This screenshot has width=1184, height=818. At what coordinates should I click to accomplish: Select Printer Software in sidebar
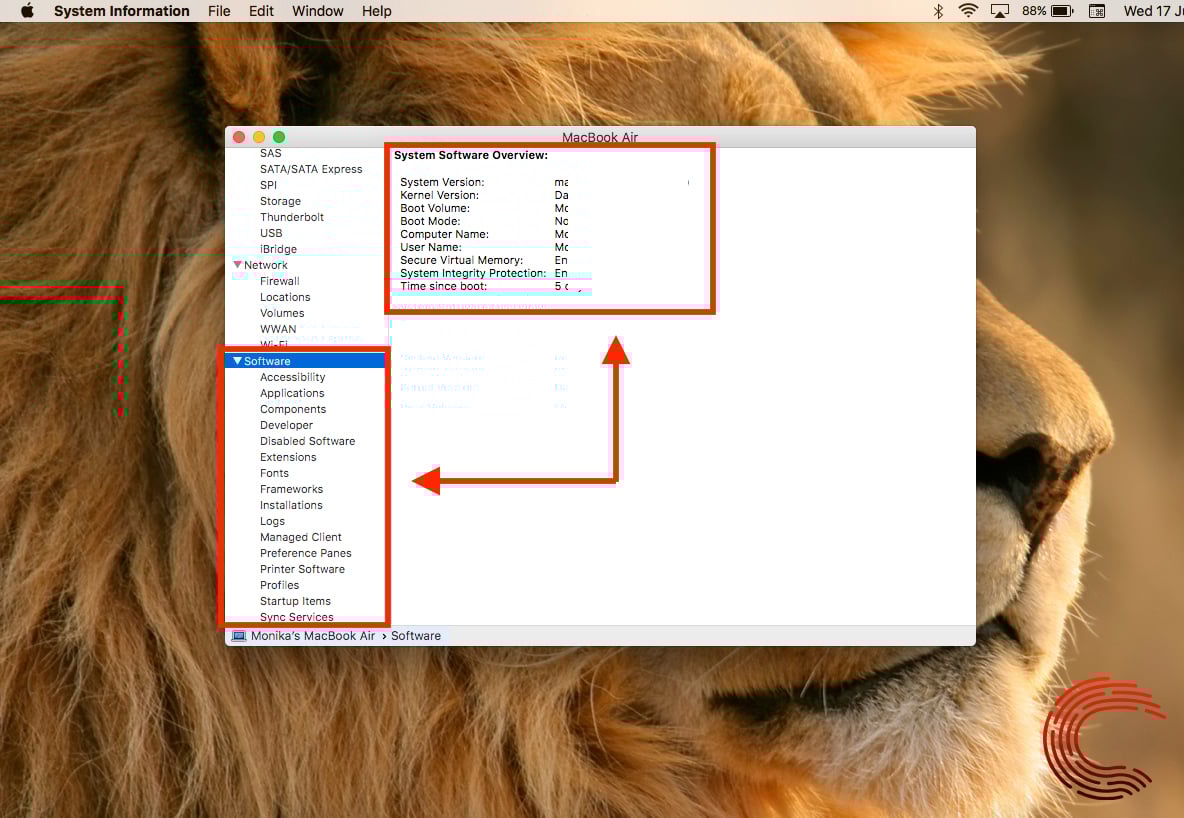(302, 570)
